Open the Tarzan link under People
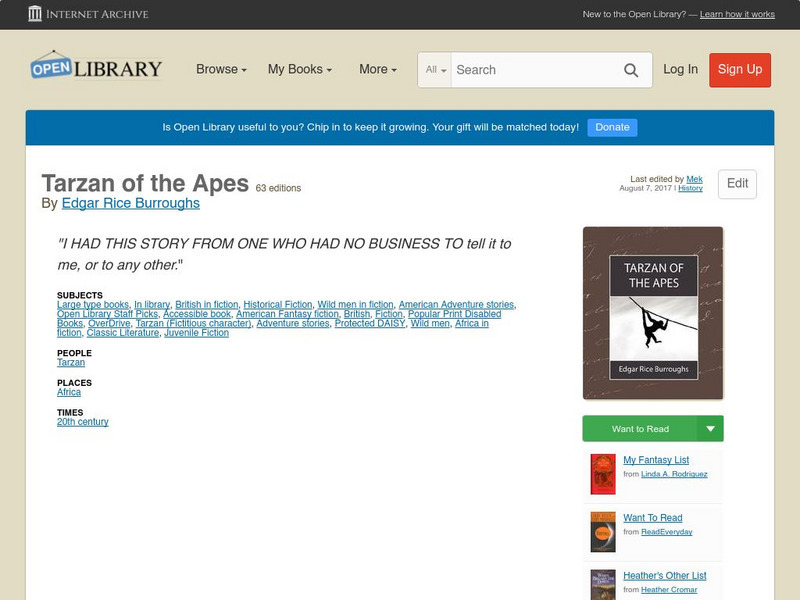800x600 pixels. (71, 363)
